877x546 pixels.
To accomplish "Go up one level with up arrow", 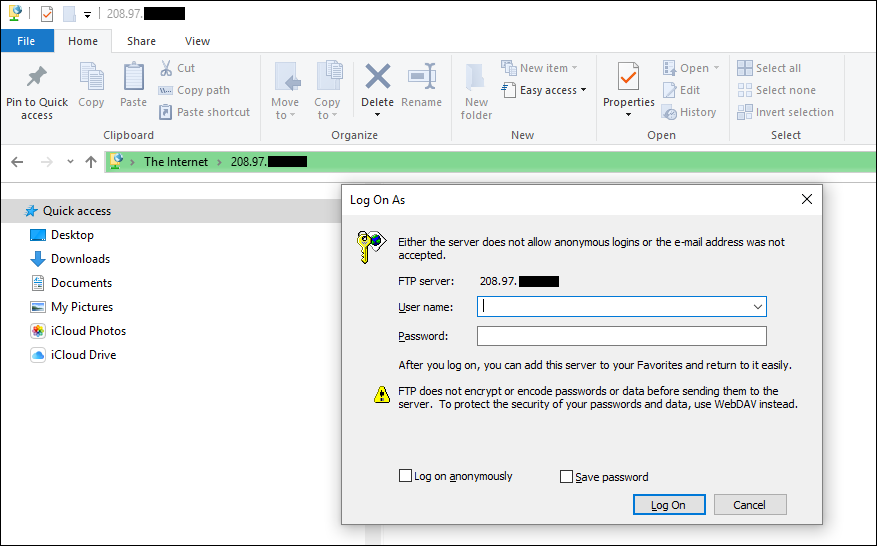I will coord(91,162).
